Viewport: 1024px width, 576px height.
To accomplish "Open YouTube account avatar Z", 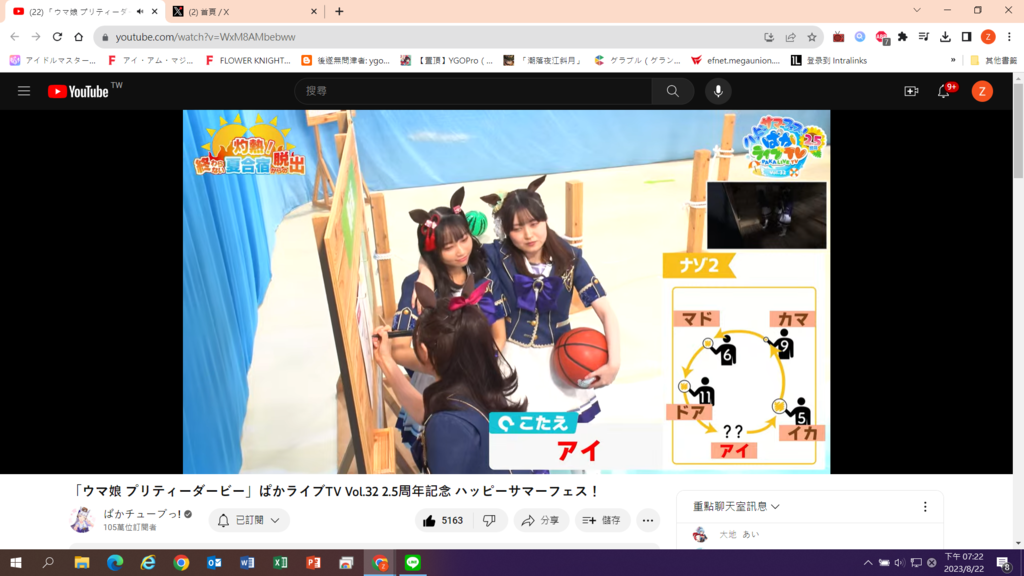I will (x=982, y=91).
